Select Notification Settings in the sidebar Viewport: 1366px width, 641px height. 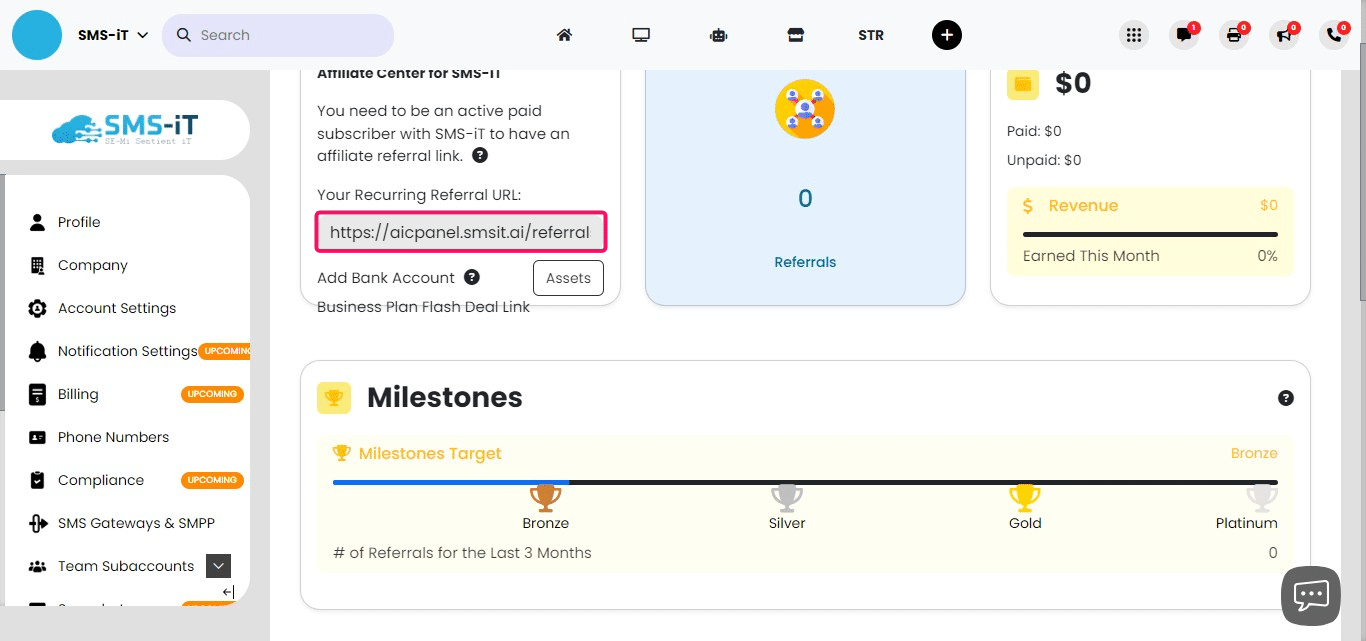click(126, 351)
